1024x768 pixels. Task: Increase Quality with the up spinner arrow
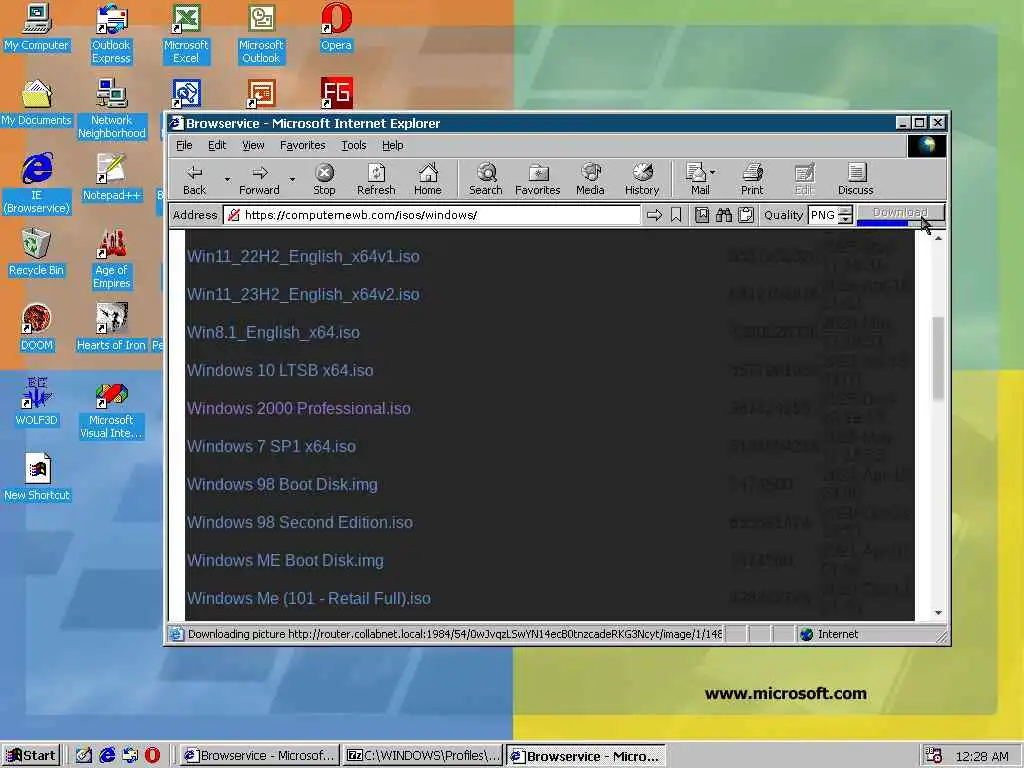pyautogui.click(x=845, y=210)
